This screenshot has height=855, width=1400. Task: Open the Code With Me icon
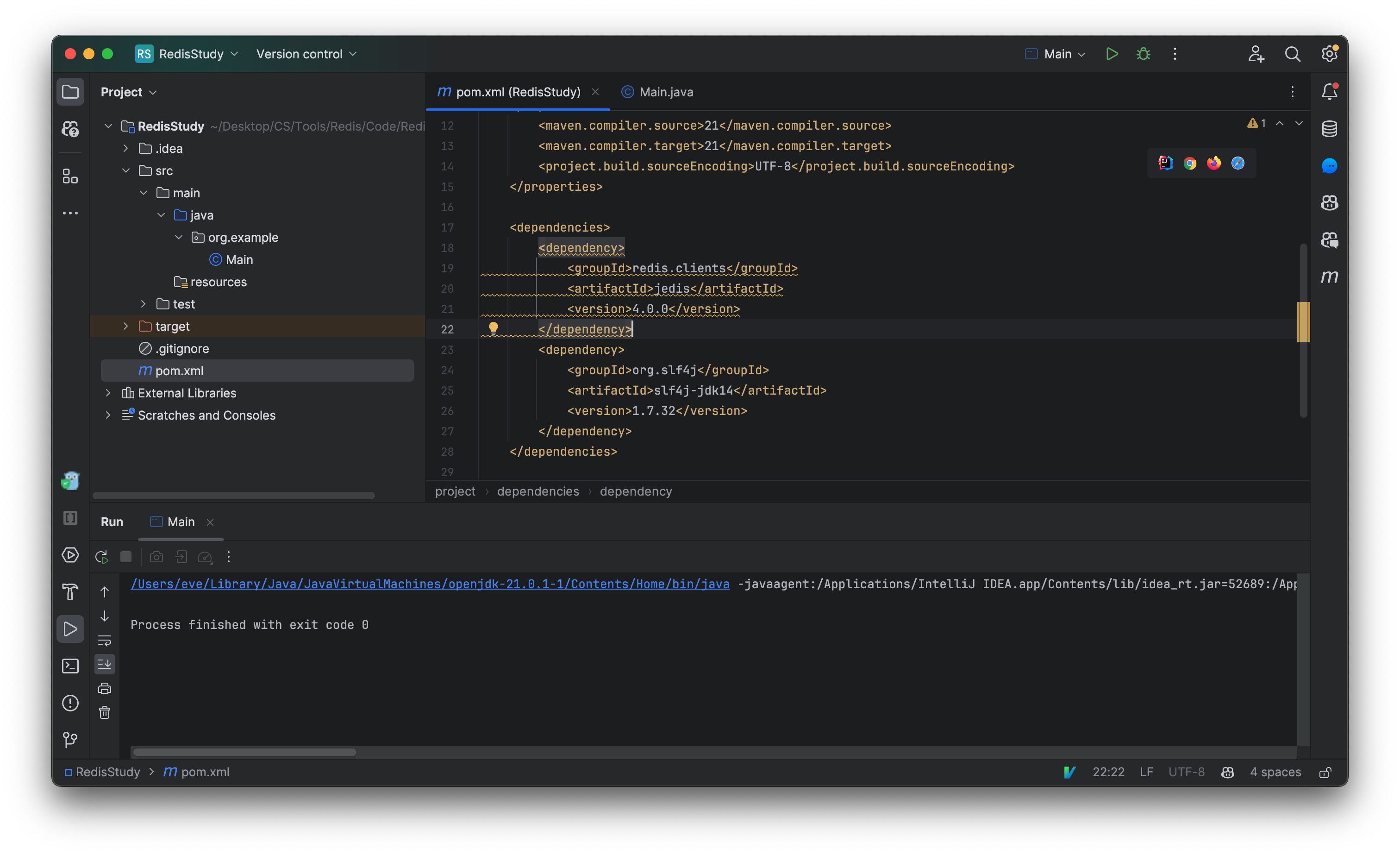click(1256, 54)
